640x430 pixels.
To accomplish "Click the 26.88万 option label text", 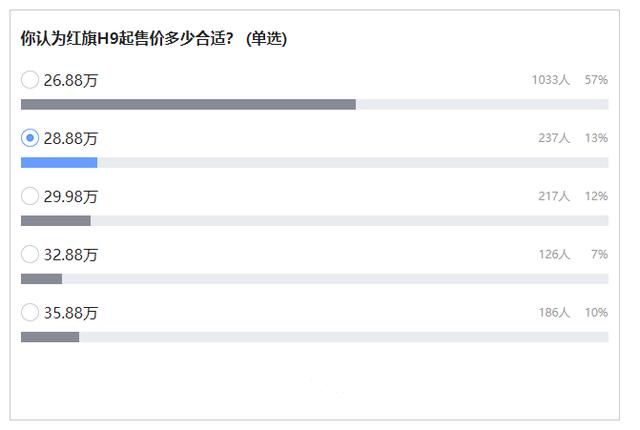I will click(71, 80).
